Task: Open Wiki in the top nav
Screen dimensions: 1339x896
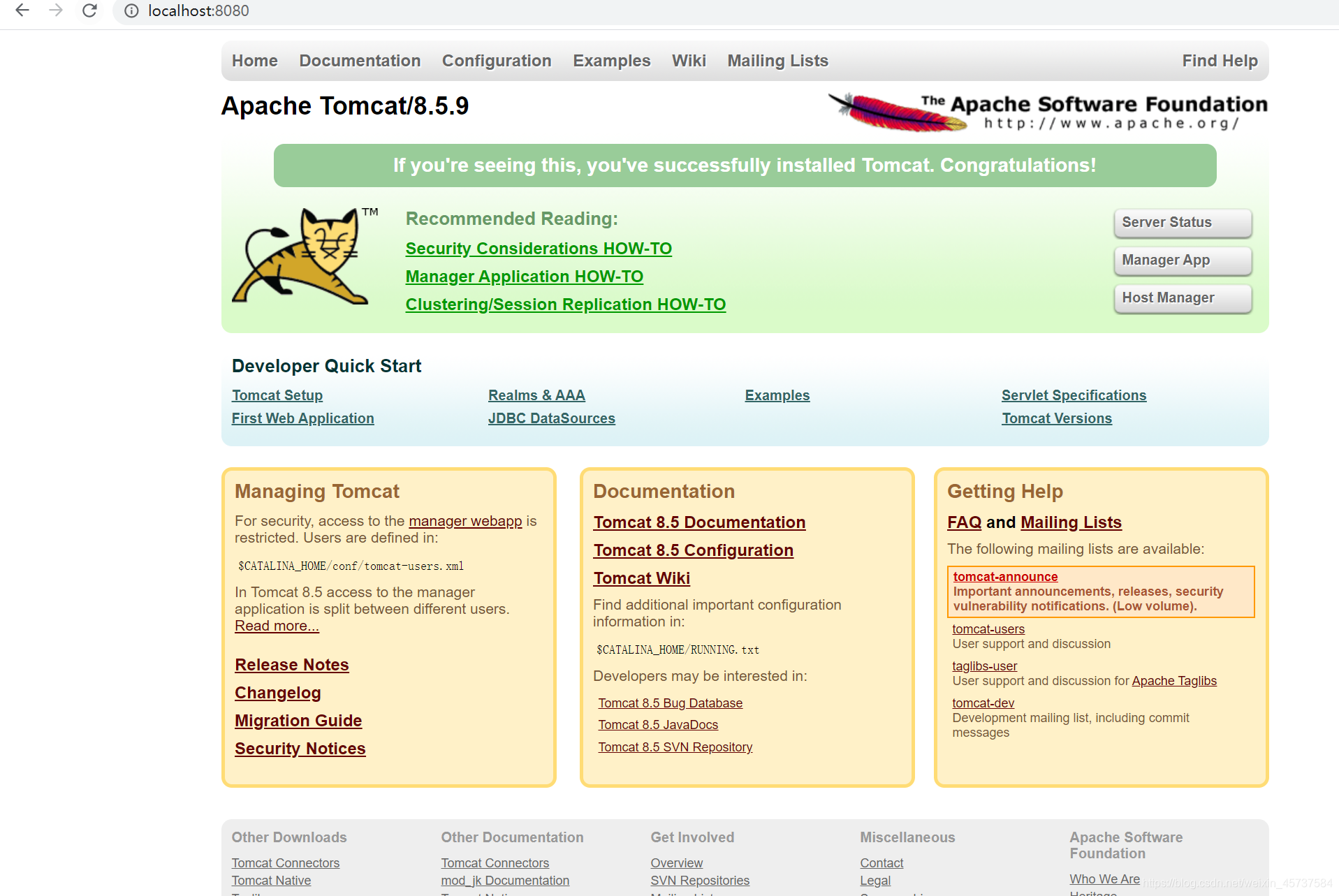Action: pyautogui.click(x=689, y=61)
